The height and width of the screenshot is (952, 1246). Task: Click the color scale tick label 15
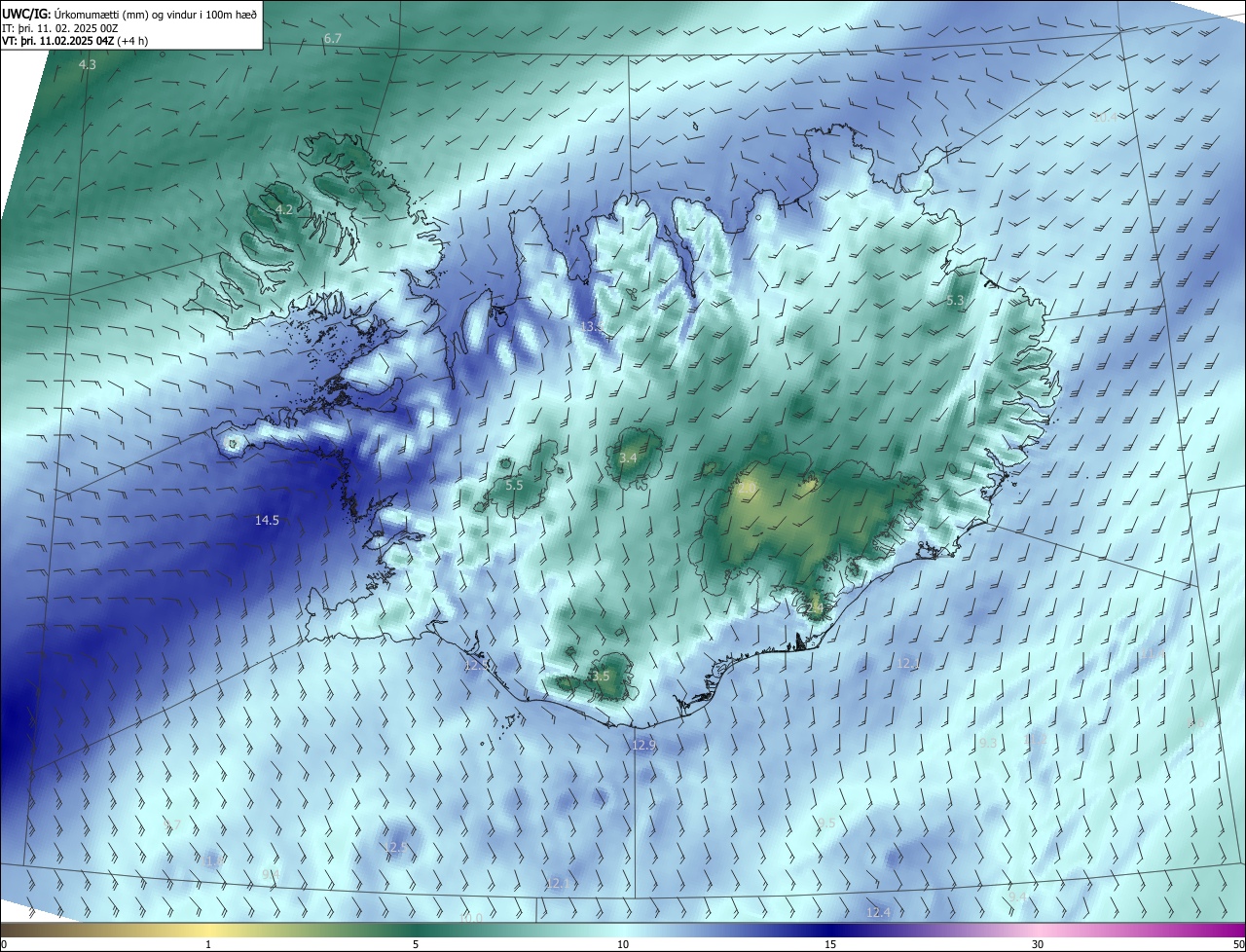click(x=830, y=945)
